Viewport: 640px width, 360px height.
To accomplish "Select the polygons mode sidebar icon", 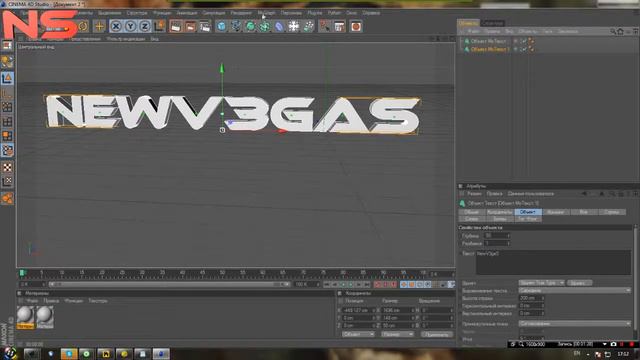I will (x=7, y=136).
